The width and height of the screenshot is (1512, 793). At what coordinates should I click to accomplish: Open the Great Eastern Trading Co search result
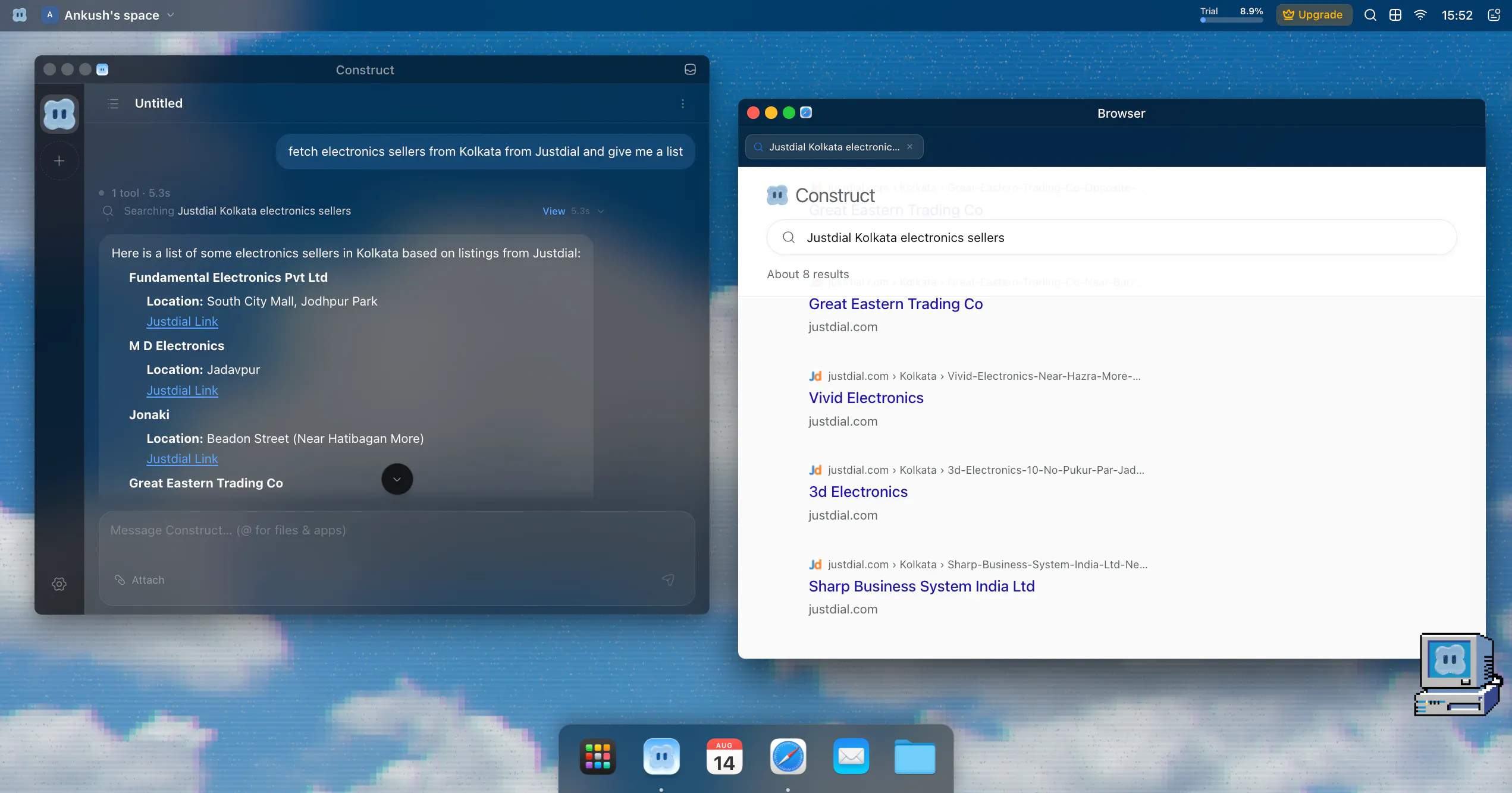coord(896,304)
